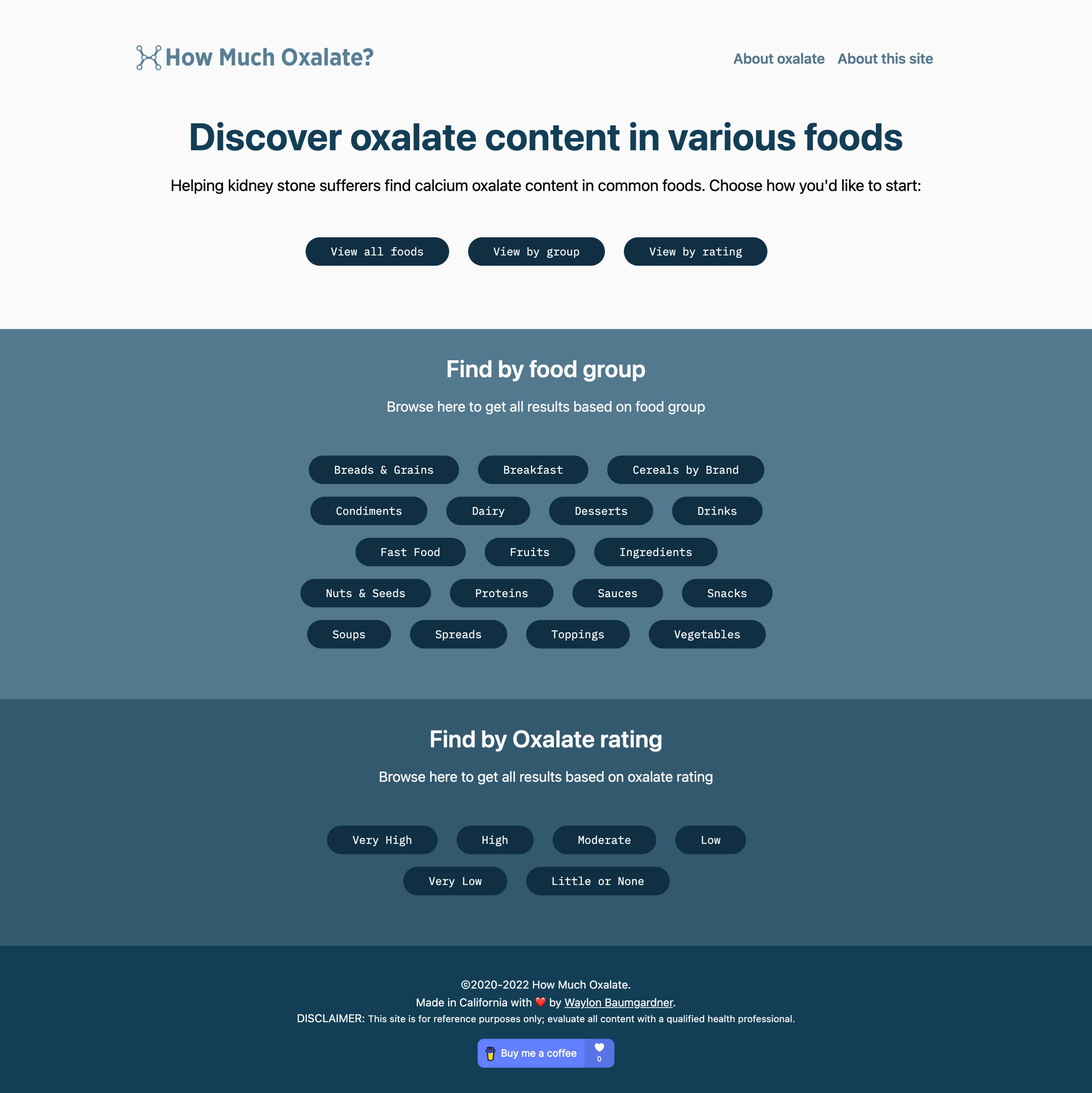Image resolution: width=1092 pixels, height=1093 pixels.
Task: Select the Breads & Grains category
Action: (x=384, y=469)
